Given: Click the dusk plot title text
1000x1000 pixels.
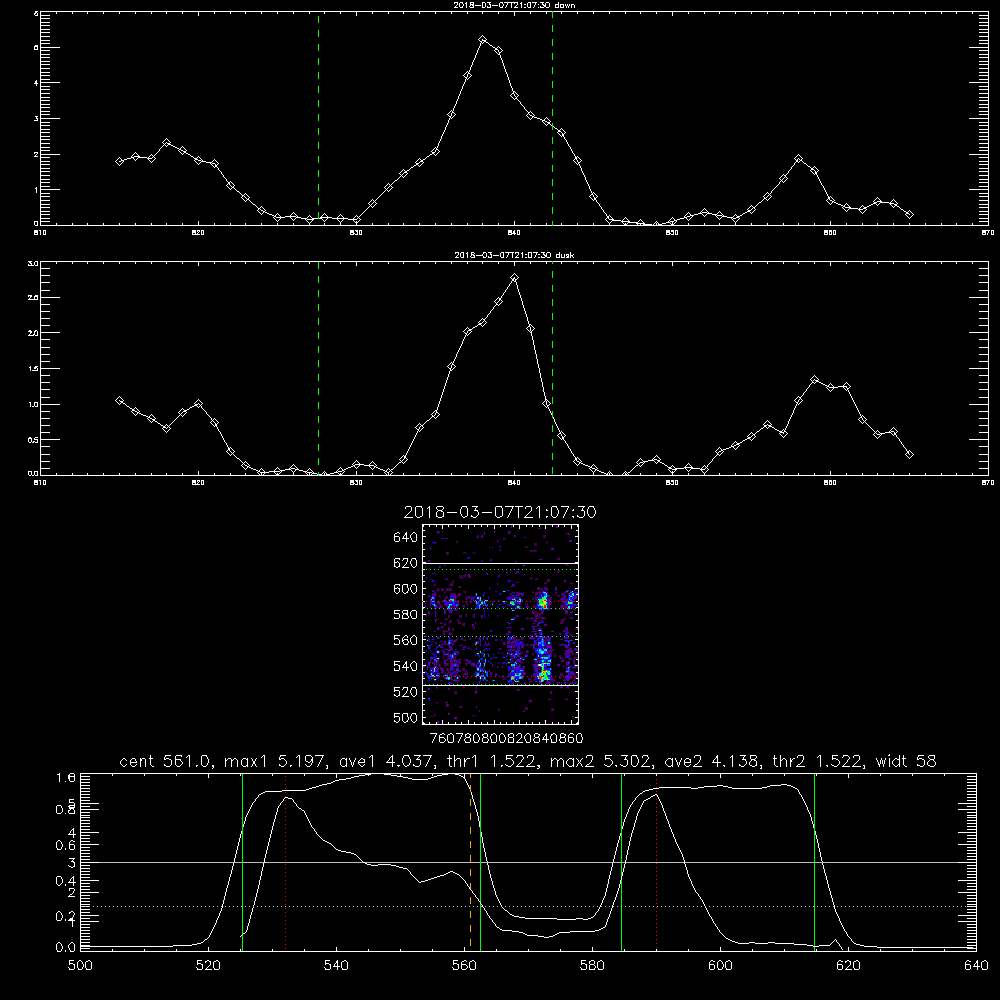Looking at the screenshot, I should [514, 255].
